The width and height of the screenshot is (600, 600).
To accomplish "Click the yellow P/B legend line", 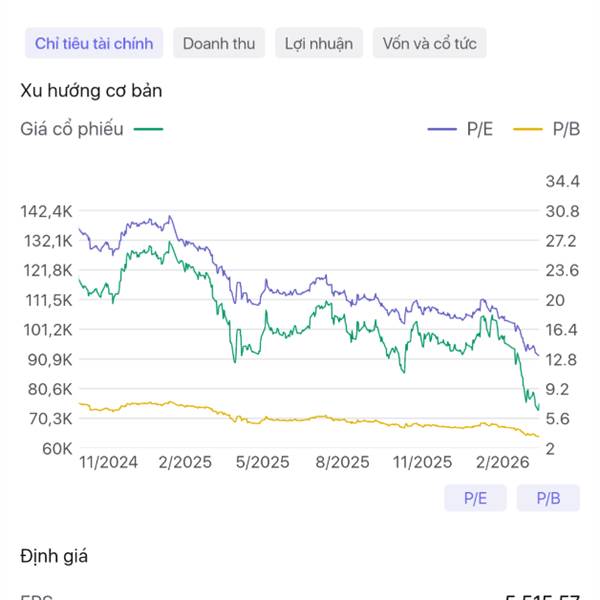I will click(x=527, y=129).
